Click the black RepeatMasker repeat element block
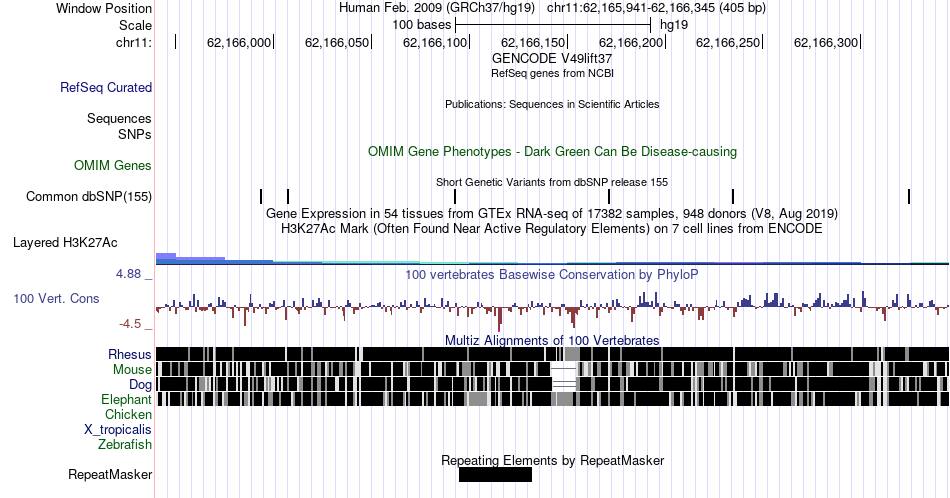Viewport: 950px width, 498px height. click(x=496, y=474)
